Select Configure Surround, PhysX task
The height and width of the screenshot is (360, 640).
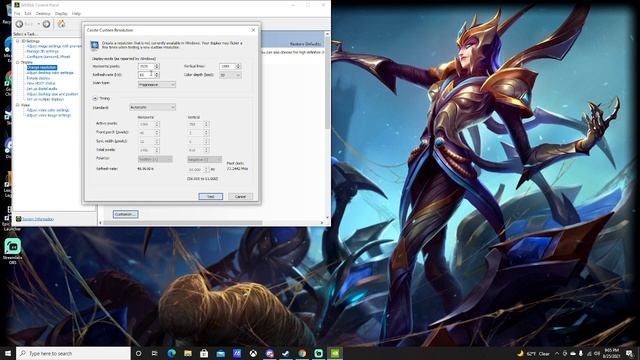[48, 57]
